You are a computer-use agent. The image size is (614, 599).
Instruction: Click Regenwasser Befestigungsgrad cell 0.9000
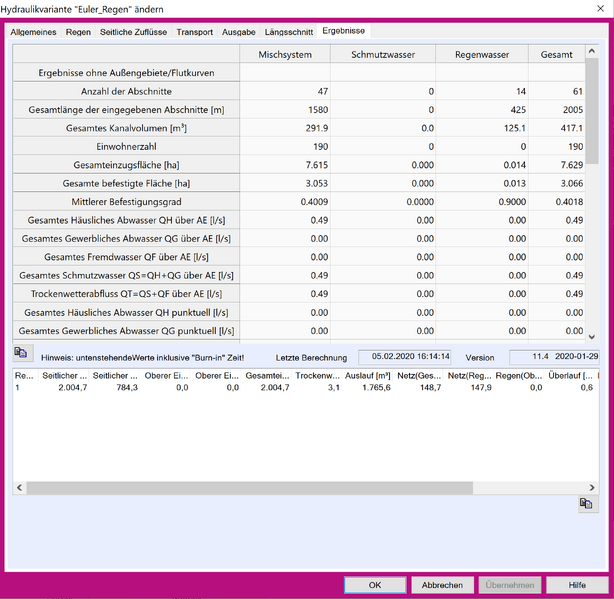482,202
